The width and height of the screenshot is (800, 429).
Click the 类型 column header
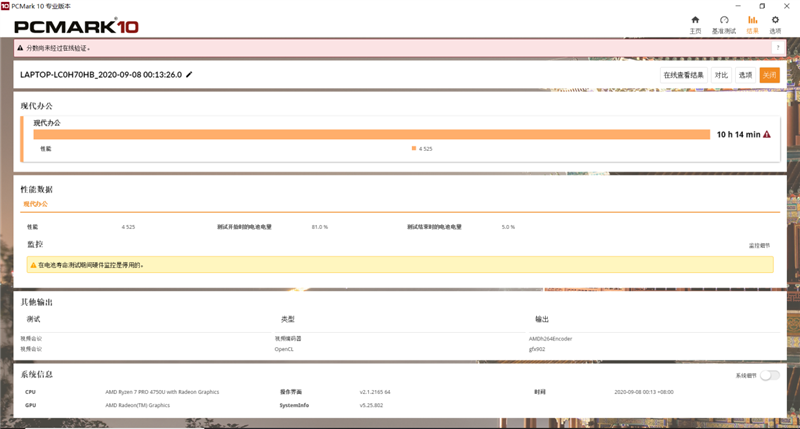click(288, 319)
